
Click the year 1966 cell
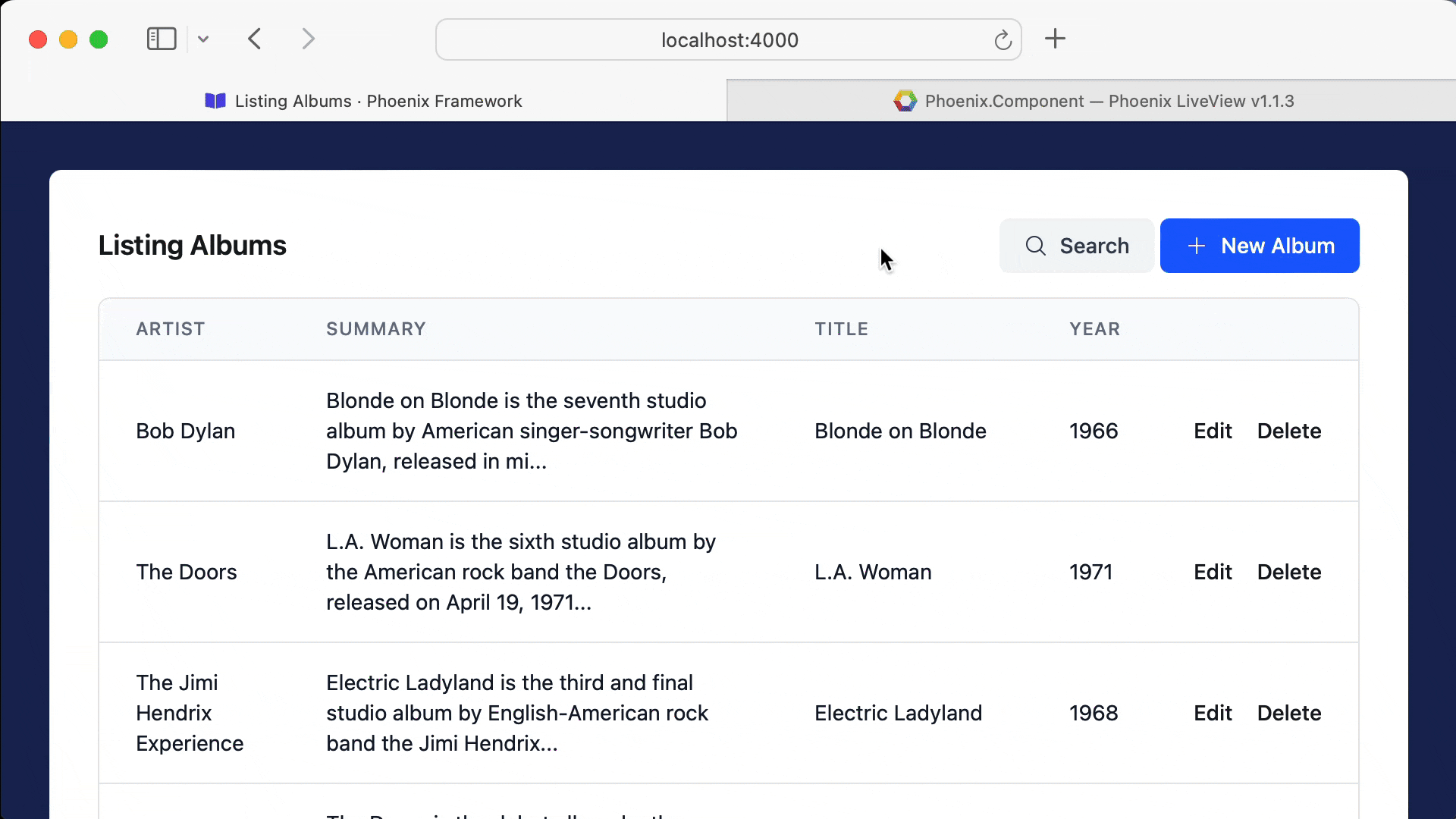pos(1094,431)
